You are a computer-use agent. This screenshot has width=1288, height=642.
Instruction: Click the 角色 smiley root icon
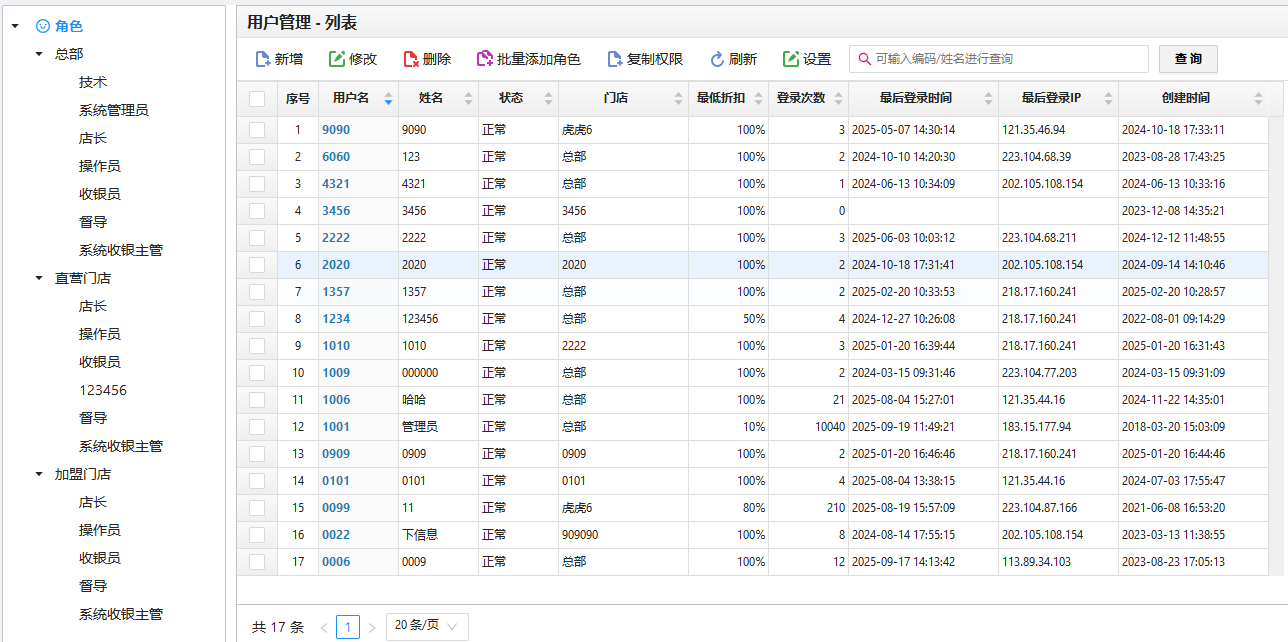42,26
